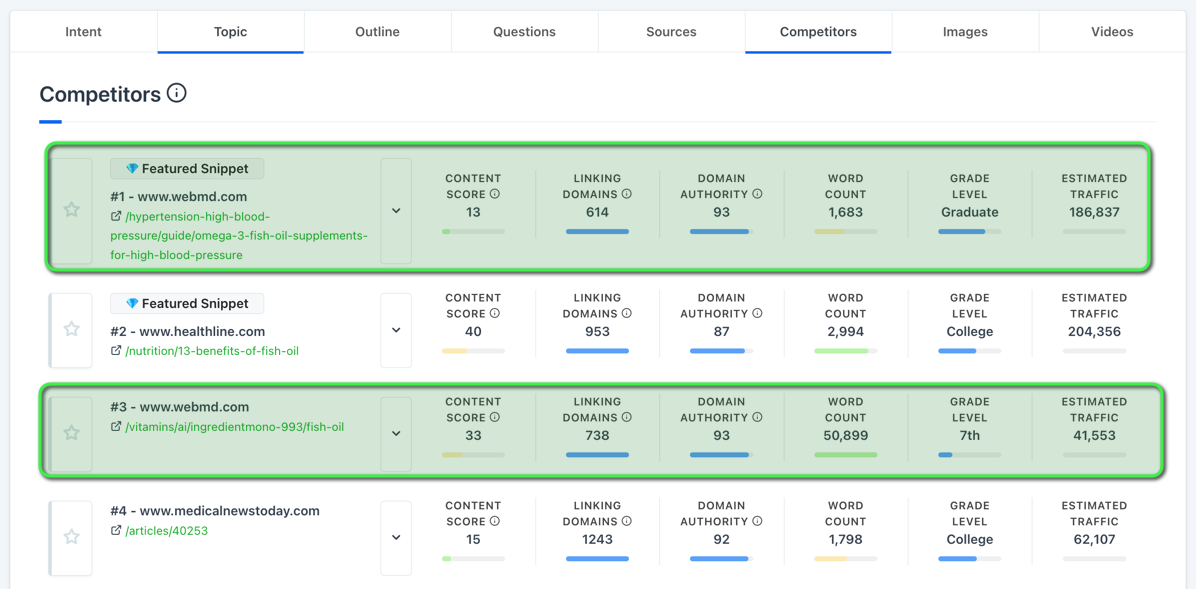Click the '#2 - www.healthline.com' title

tap(188, 331)
